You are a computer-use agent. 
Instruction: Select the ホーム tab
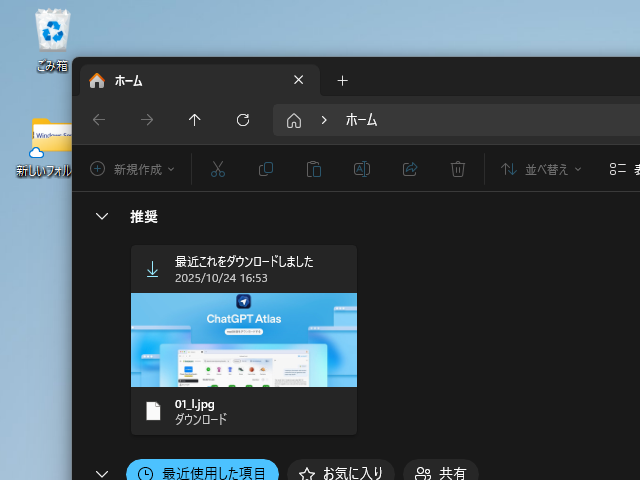pos(200,80)
